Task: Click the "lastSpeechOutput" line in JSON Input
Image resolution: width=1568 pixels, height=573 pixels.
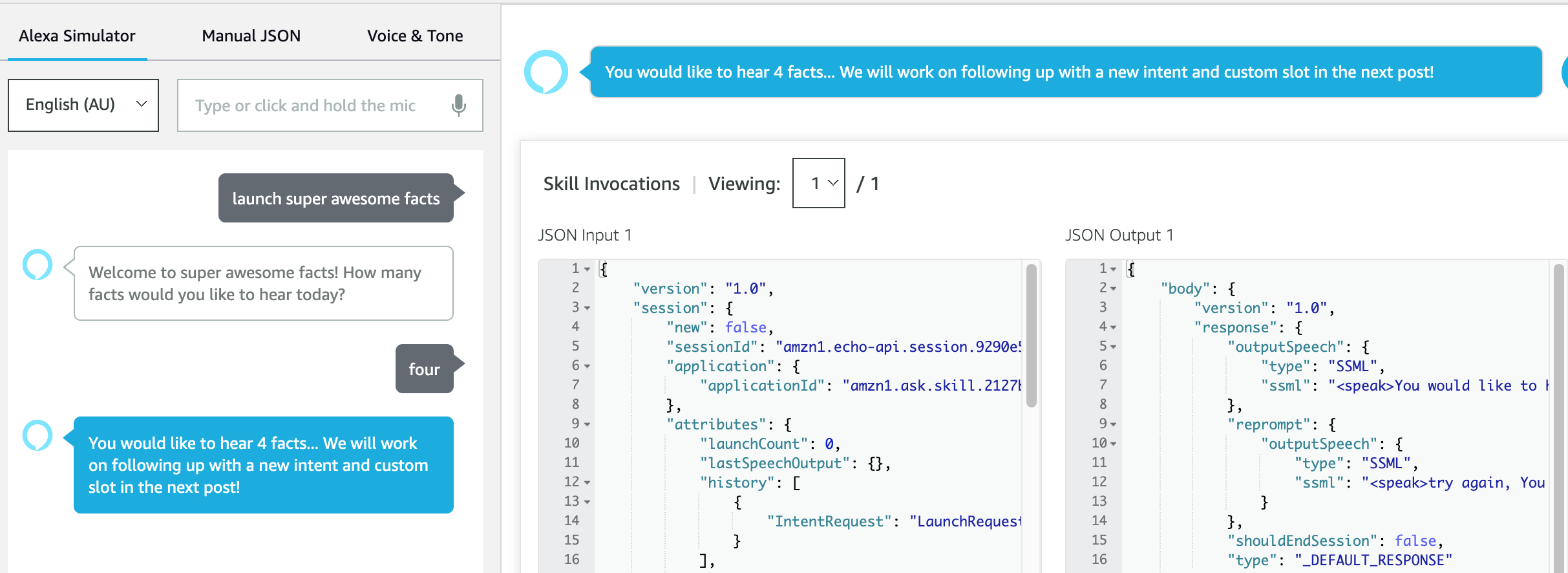Action: [795, 463]
